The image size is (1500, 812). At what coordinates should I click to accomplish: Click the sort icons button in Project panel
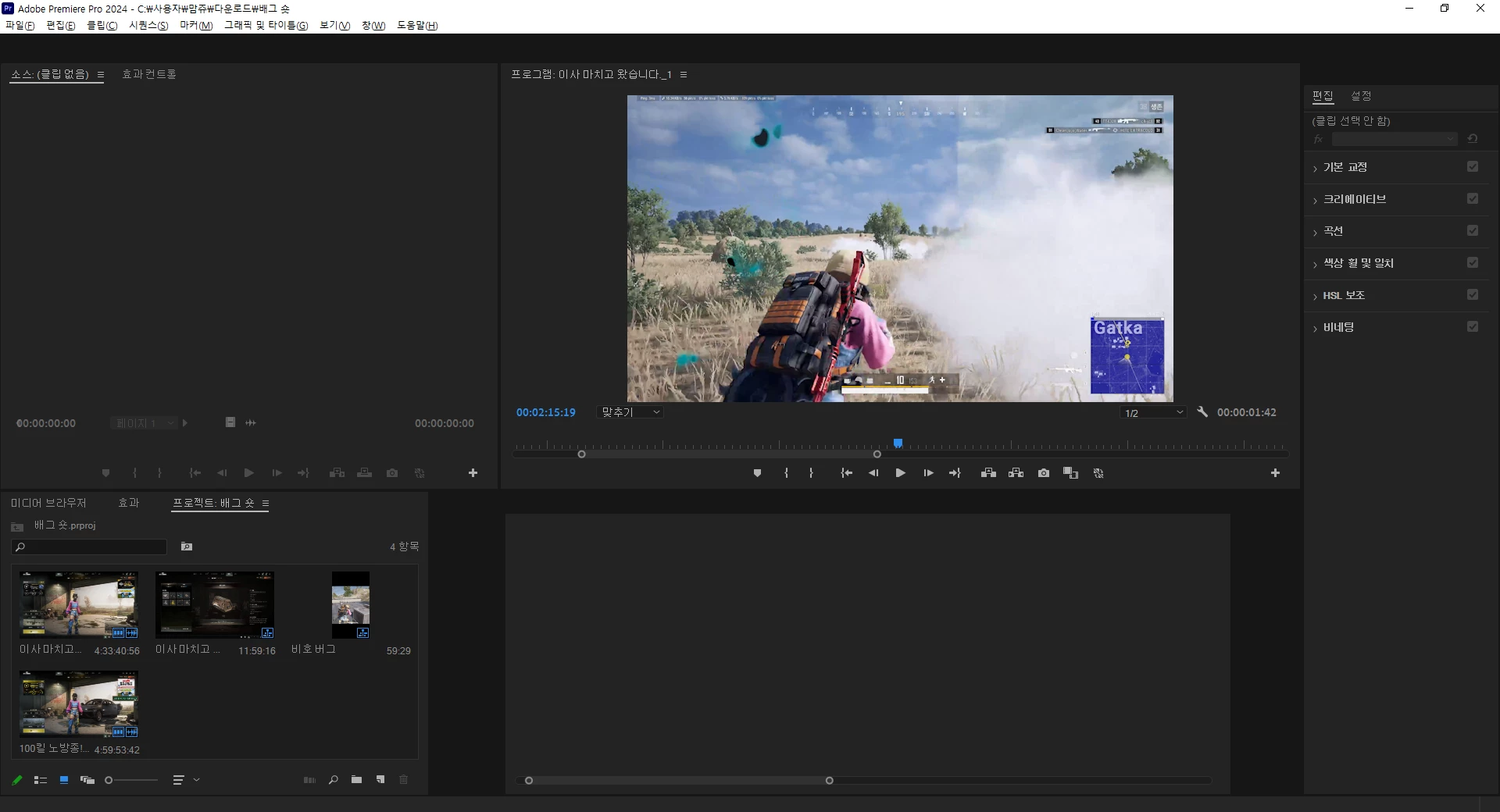tap(178, 780)
